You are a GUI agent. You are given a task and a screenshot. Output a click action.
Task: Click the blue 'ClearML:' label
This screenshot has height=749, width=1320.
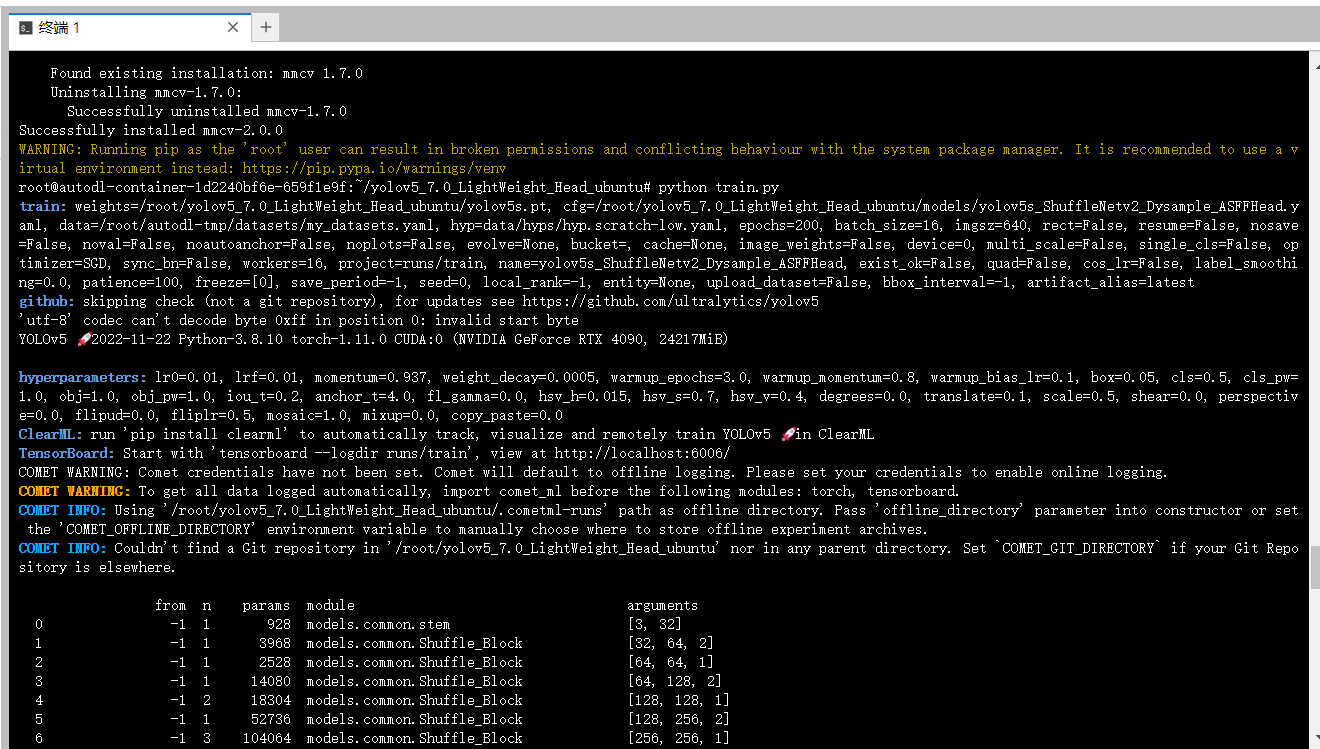coord(50,434)
